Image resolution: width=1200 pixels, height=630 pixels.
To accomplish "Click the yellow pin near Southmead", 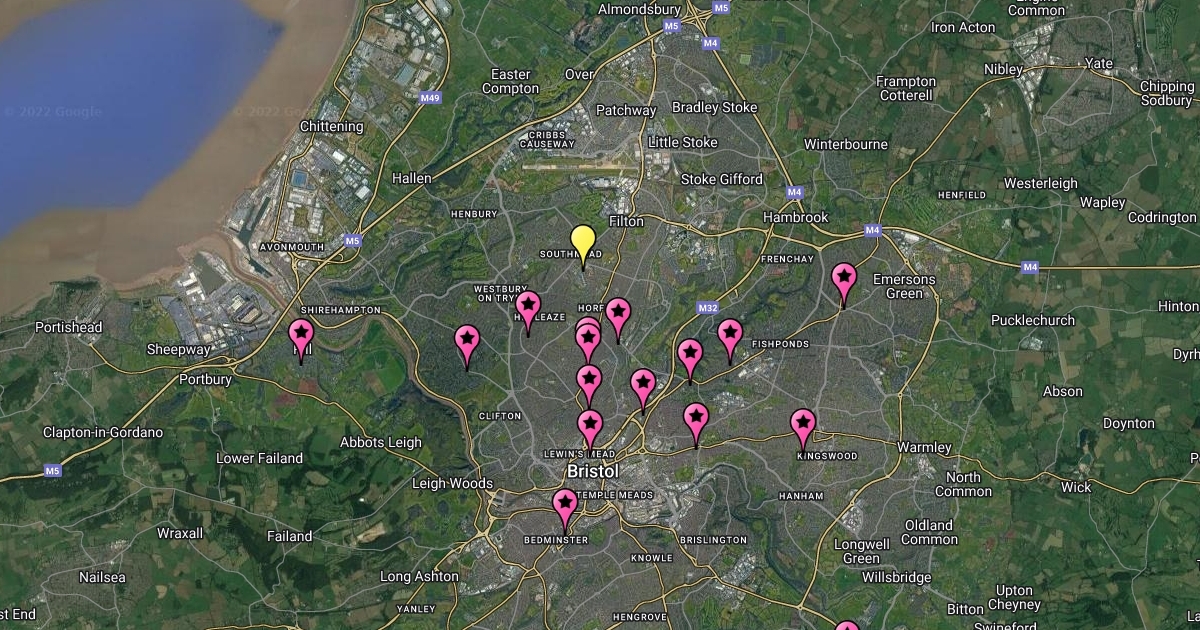I will coord(583,247).
